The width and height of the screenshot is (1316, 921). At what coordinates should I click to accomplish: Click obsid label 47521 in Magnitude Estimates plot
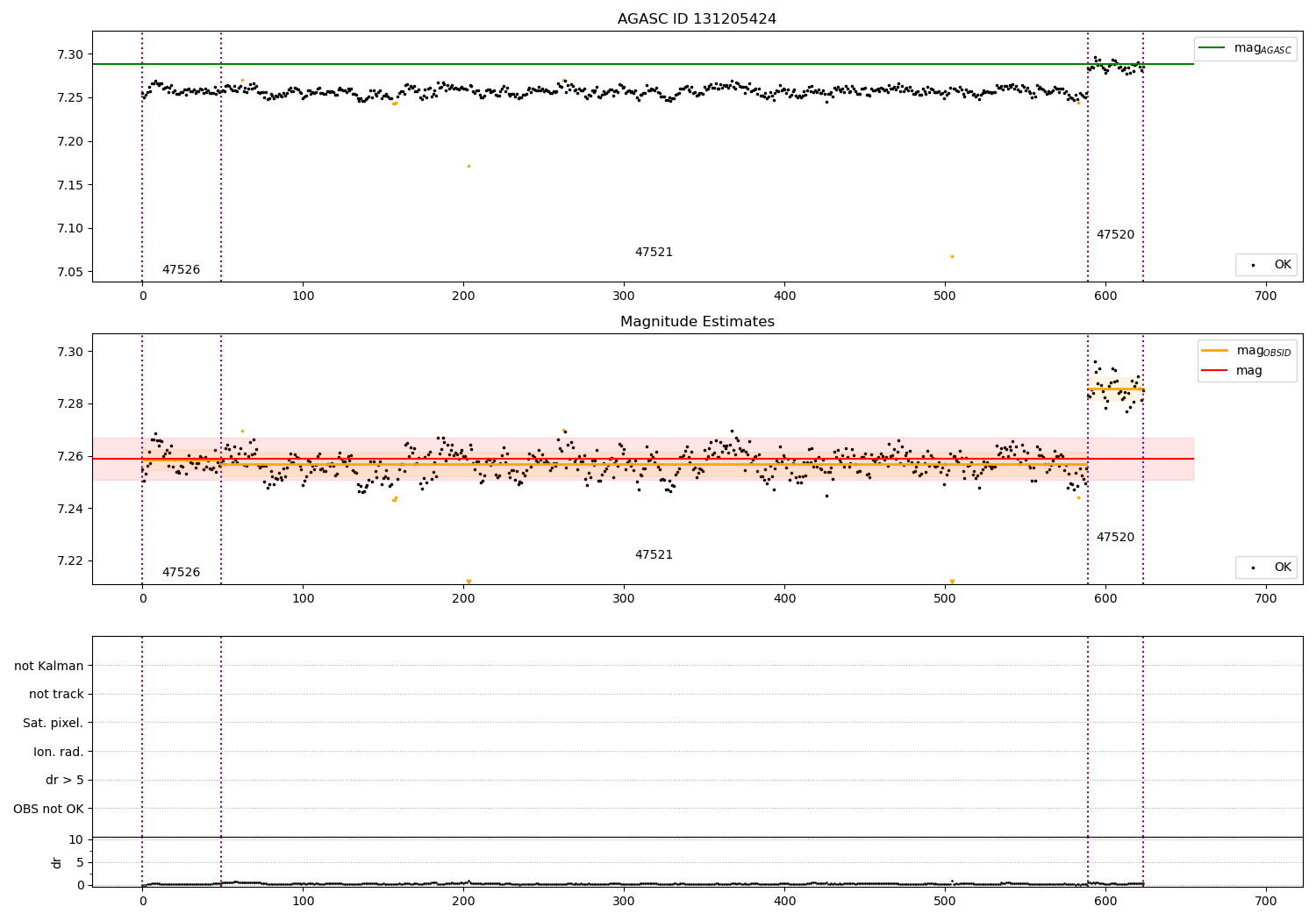tap(654, 555)
